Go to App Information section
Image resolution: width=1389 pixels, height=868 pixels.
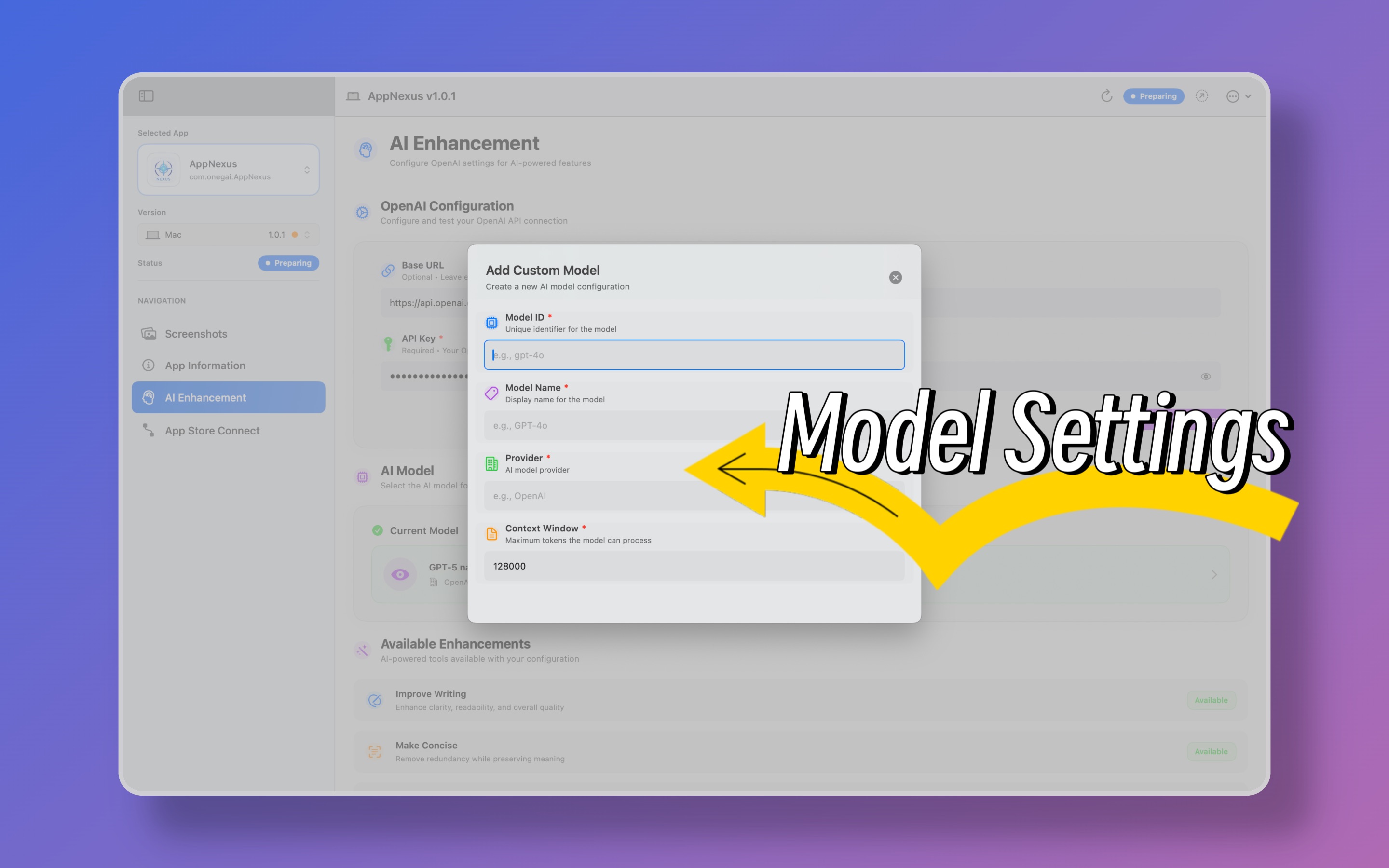(205, 366)
